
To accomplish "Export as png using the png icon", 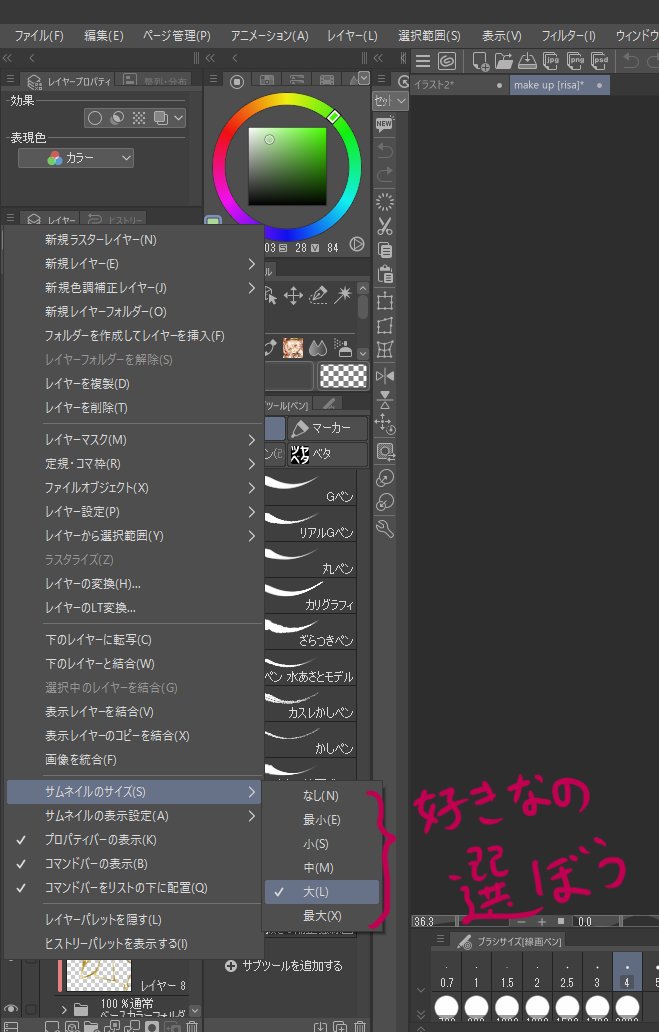I will click(x=575, y=61).
